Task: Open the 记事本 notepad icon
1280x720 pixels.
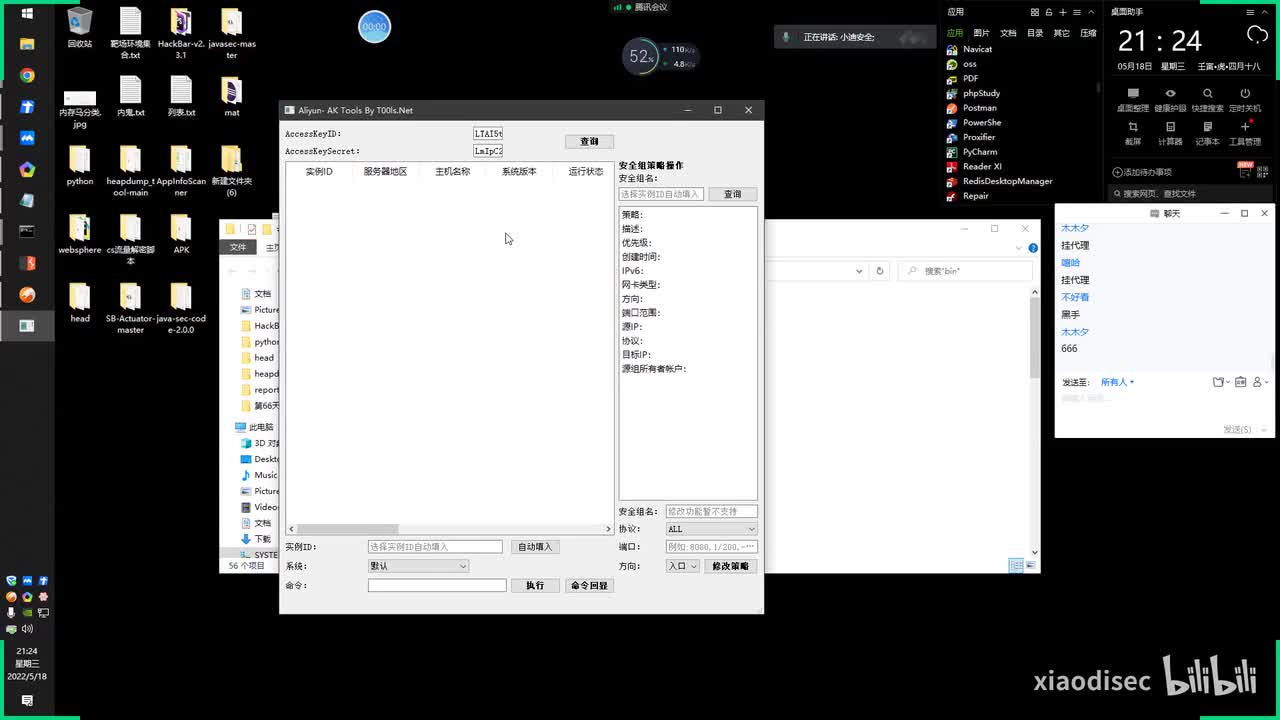Action: coord(1207,132)
